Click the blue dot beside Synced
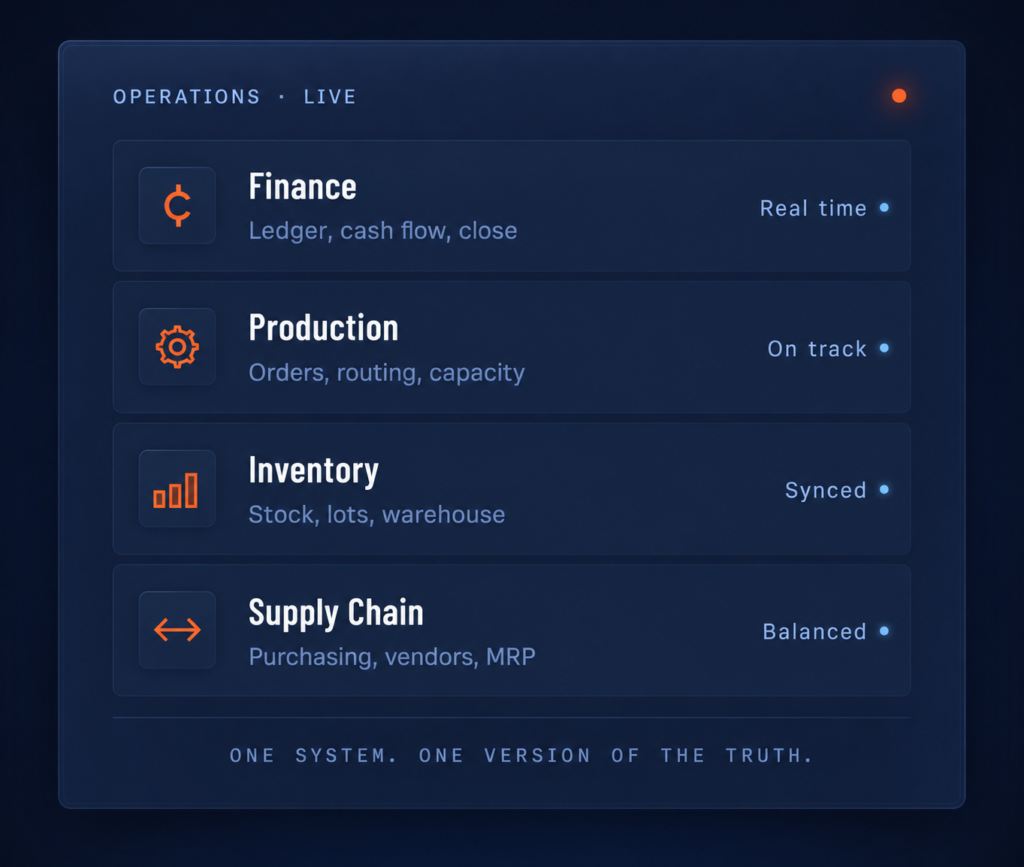 pos(884,490)
